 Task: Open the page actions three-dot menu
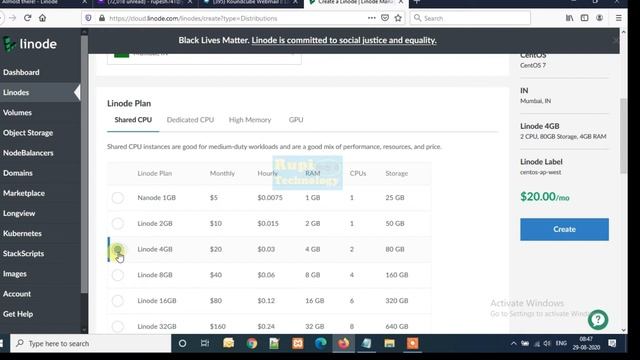point(371,18)
